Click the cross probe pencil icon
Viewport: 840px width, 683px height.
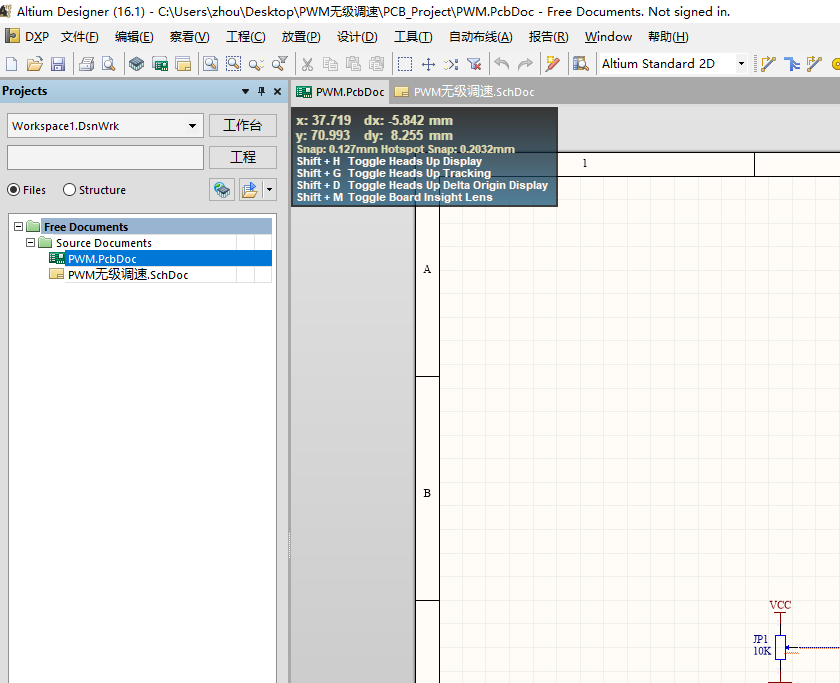[552, 64]
